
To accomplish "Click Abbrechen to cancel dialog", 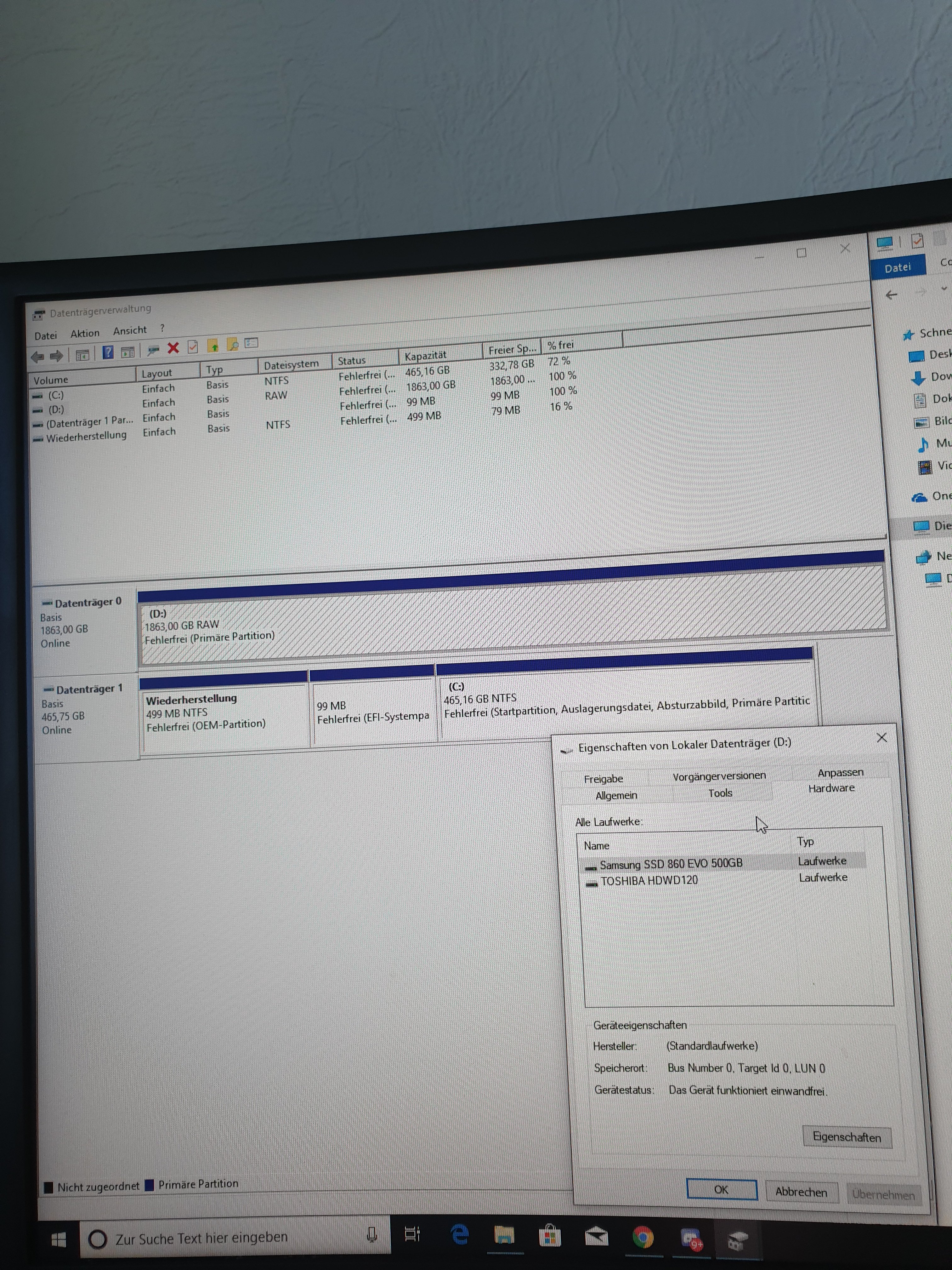I will click(801, 1191).
